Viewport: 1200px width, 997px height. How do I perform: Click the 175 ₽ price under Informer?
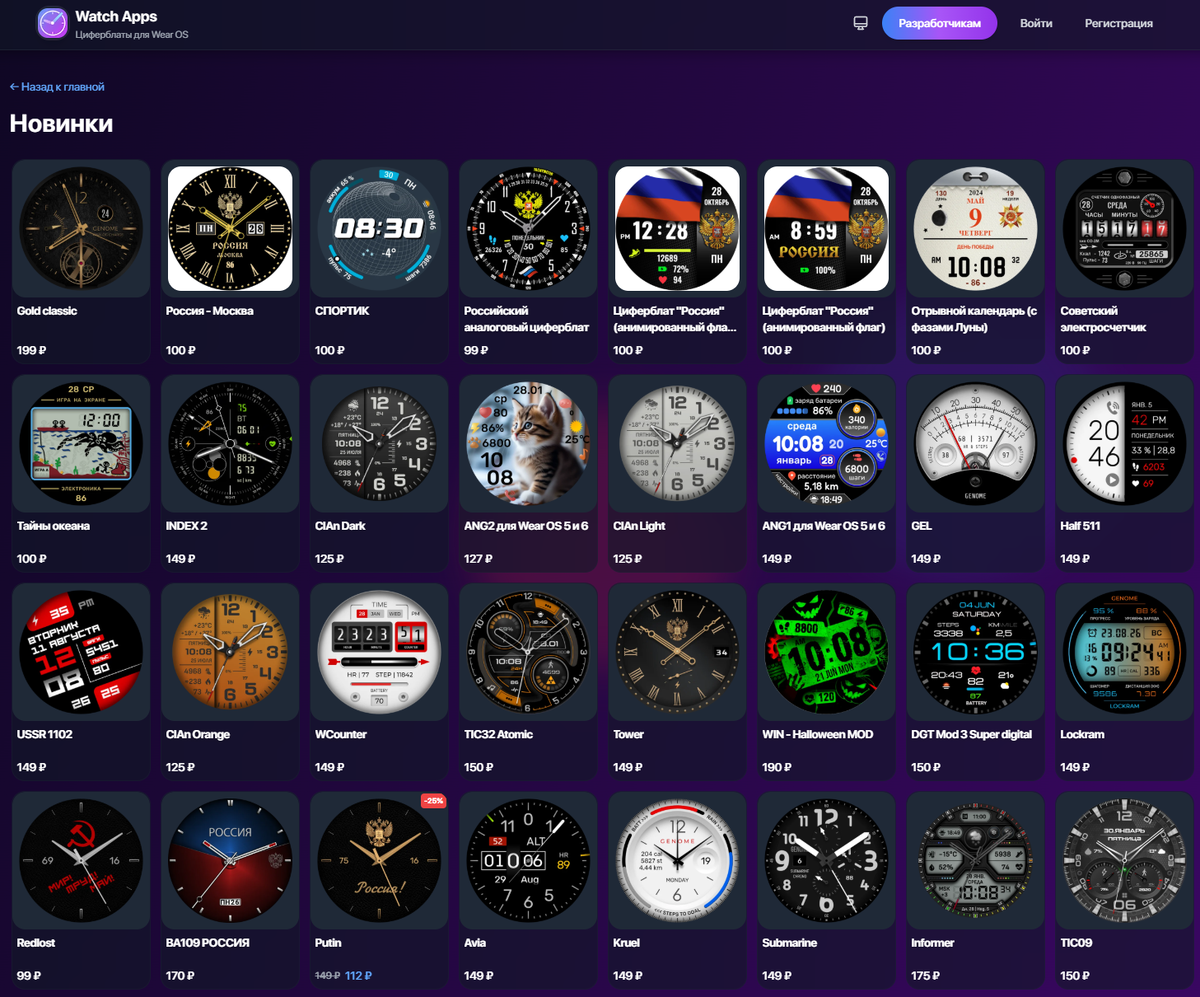(926, 976)
